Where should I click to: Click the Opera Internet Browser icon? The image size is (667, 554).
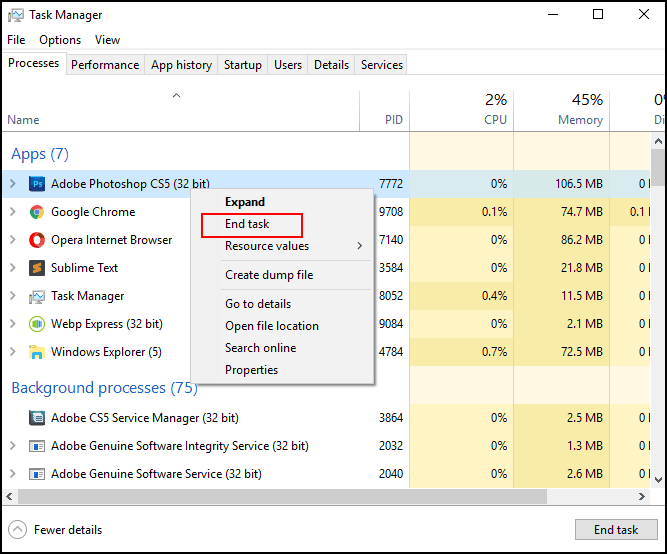tap(37, 240)
